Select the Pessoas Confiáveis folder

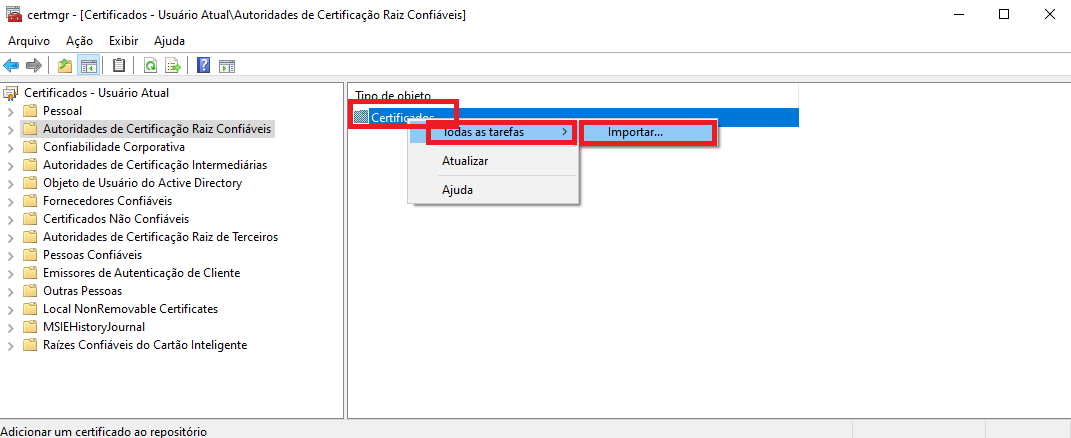(x=92, y=255)
